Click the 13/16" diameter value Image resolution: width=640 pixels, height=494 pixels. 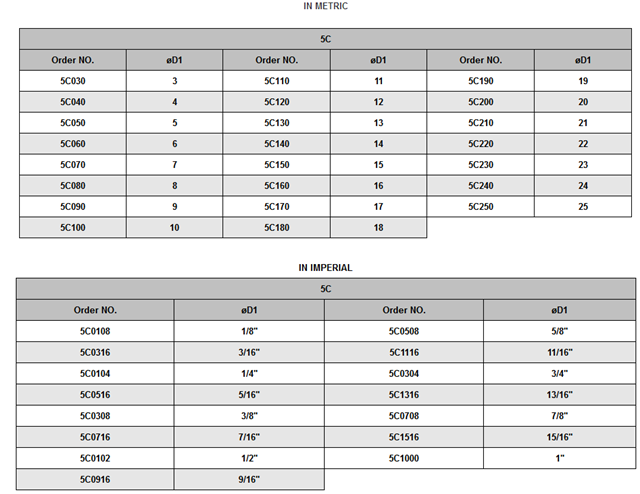tap(560, 395)
